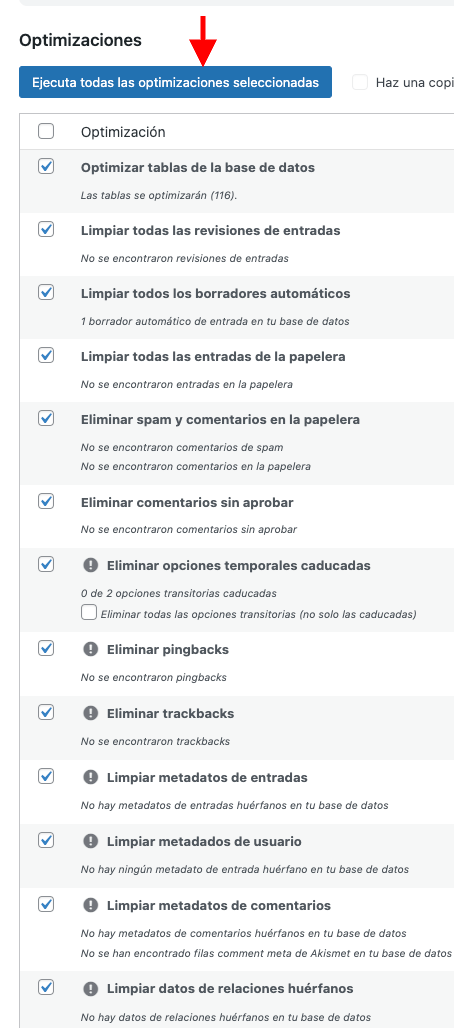
Task: Click the Optimización column header
Action: (123, 132)
